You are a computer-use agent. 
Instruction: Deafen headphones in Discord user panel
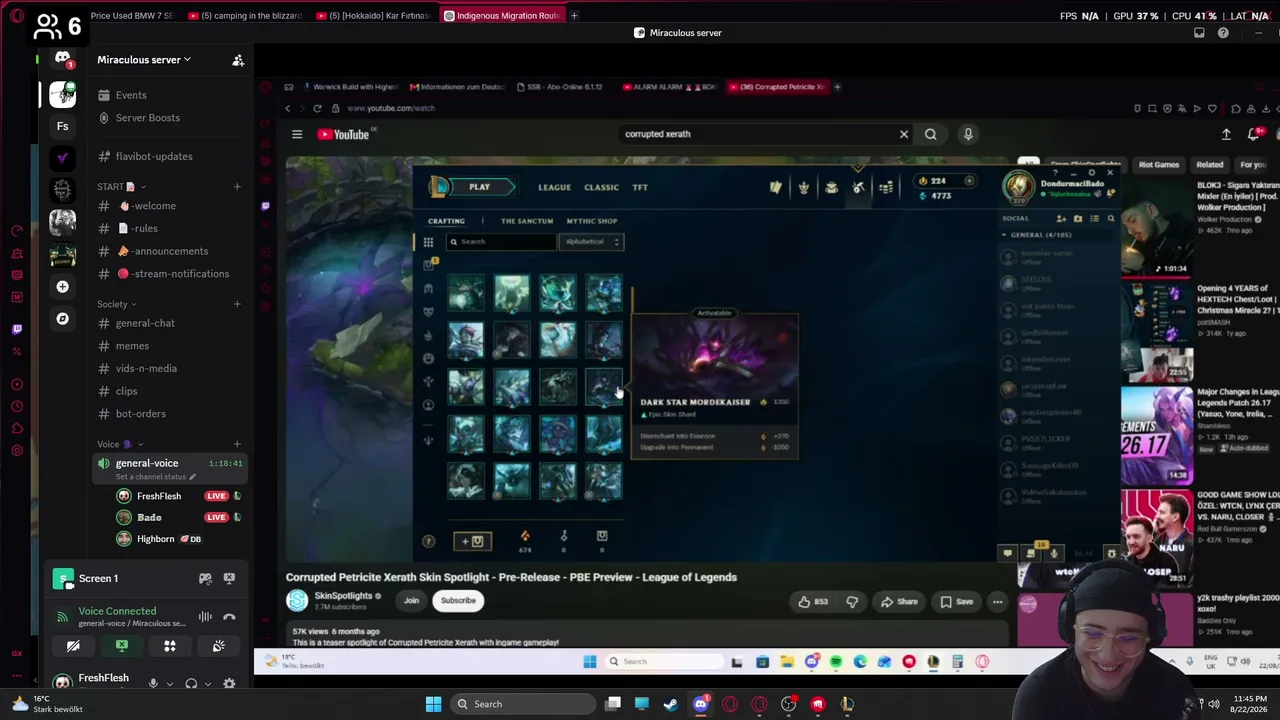pyautogui.click(x=191, y=683)
